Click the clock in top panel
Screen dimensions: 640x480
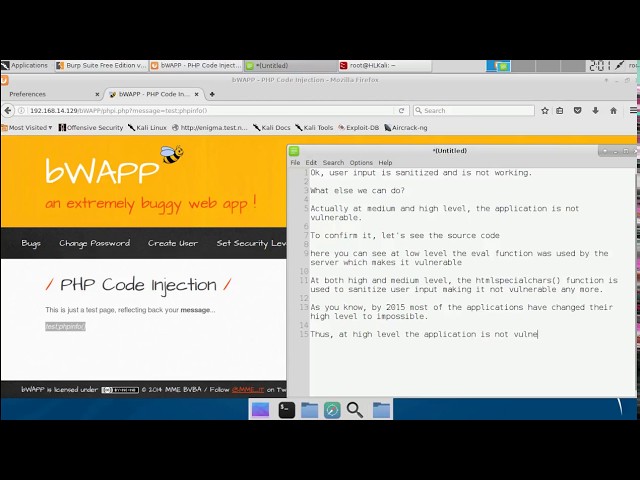[600, 66]
